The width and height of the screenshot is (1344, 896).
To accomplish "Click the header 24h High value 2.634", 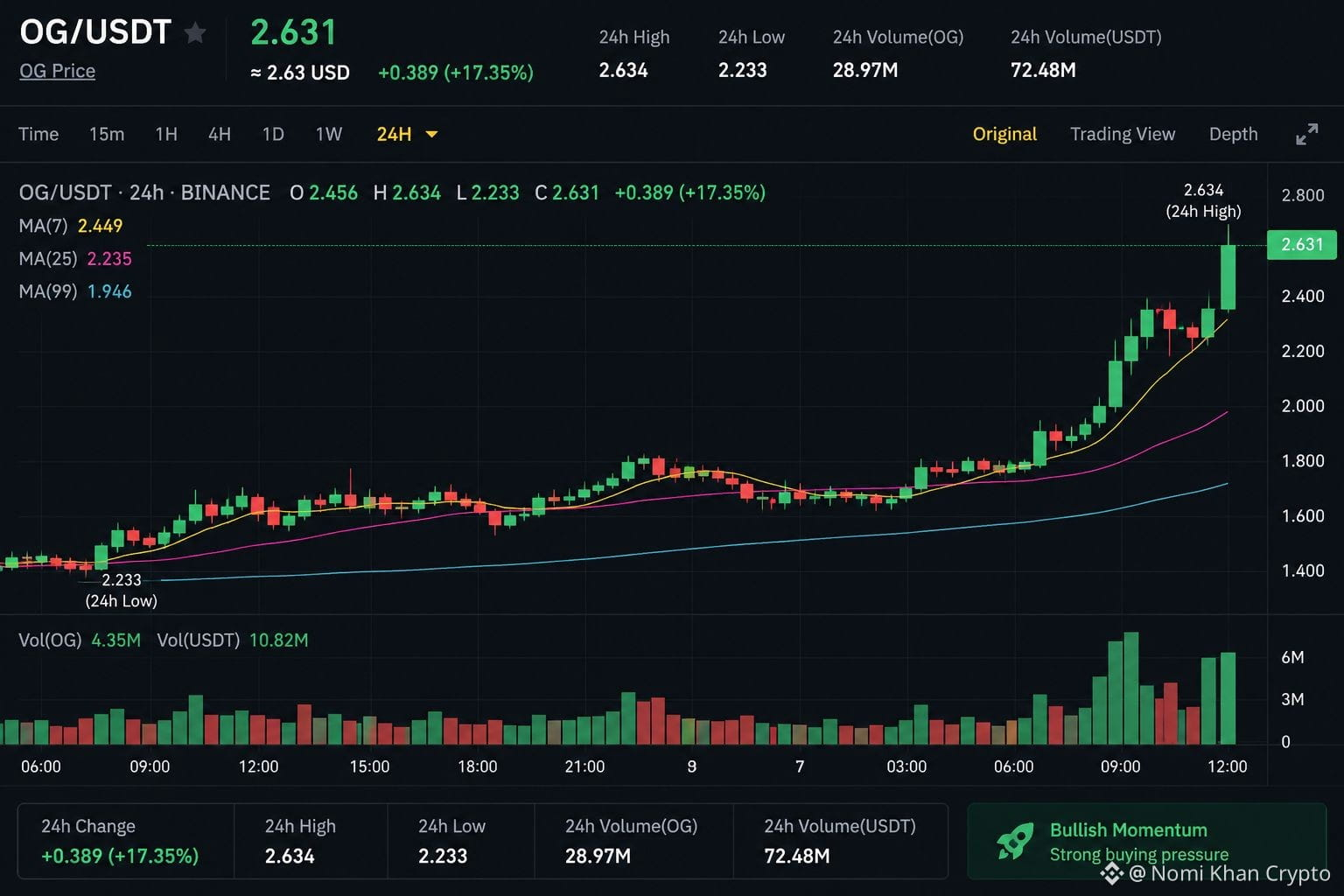I will click(x=624, y=70).
